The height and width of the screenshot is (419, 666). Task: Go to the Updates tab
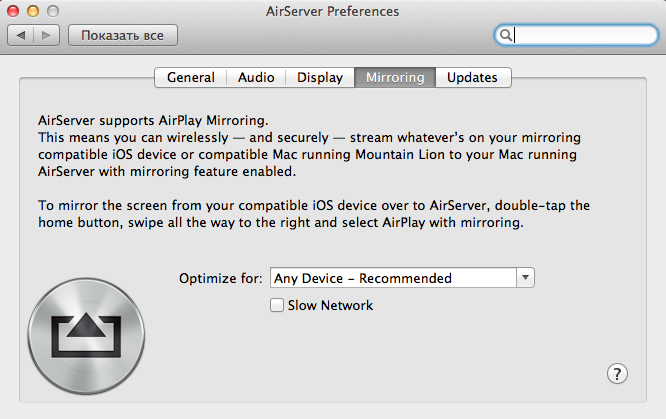click(473, 77)
